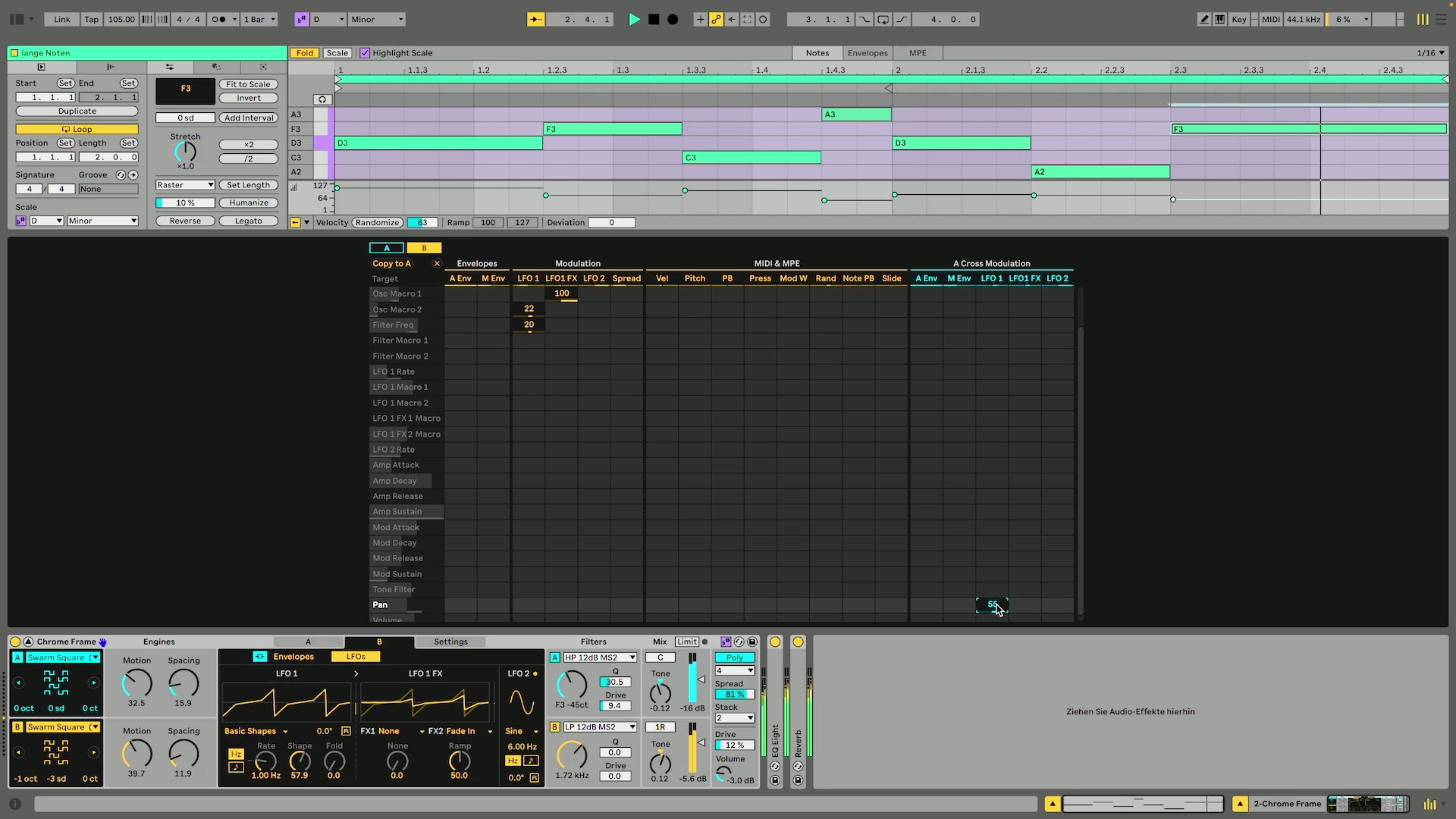This screenshot has height=819, width=1456.
Task: Toggle Punch-Out switch icon
Action: (x=902, y=20)
